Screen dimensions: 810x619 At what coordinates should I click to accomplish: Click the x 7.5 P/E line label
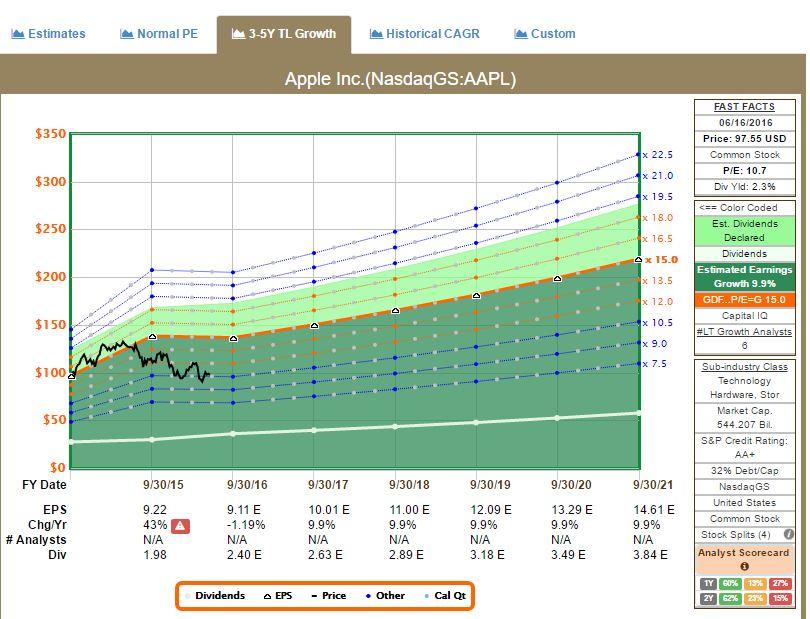(x=655, y=364)
